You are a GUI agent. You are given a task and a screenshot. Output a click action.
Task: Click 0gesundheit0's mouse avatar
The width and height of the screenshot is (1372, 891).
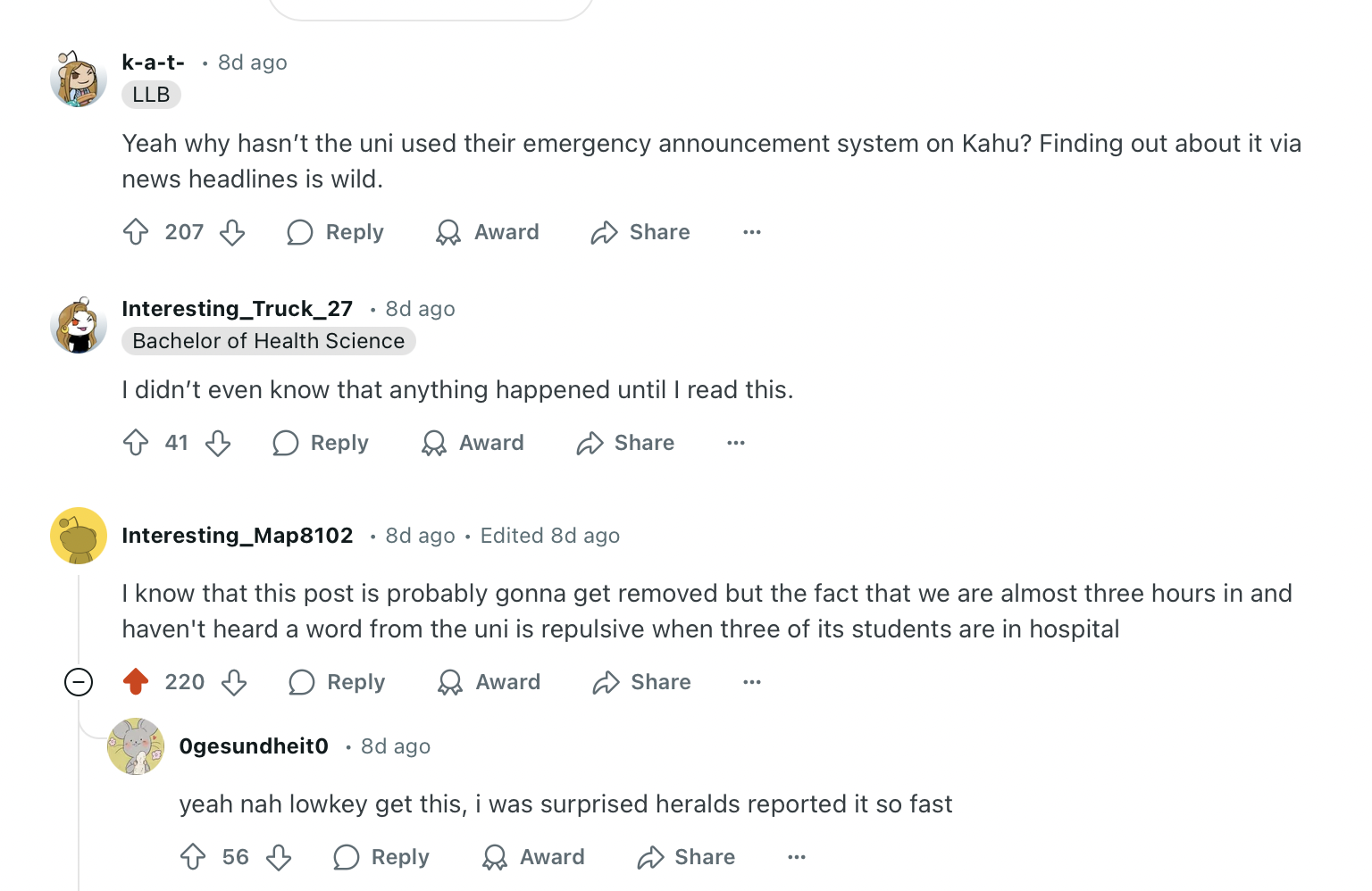click(x=136, y=746)
